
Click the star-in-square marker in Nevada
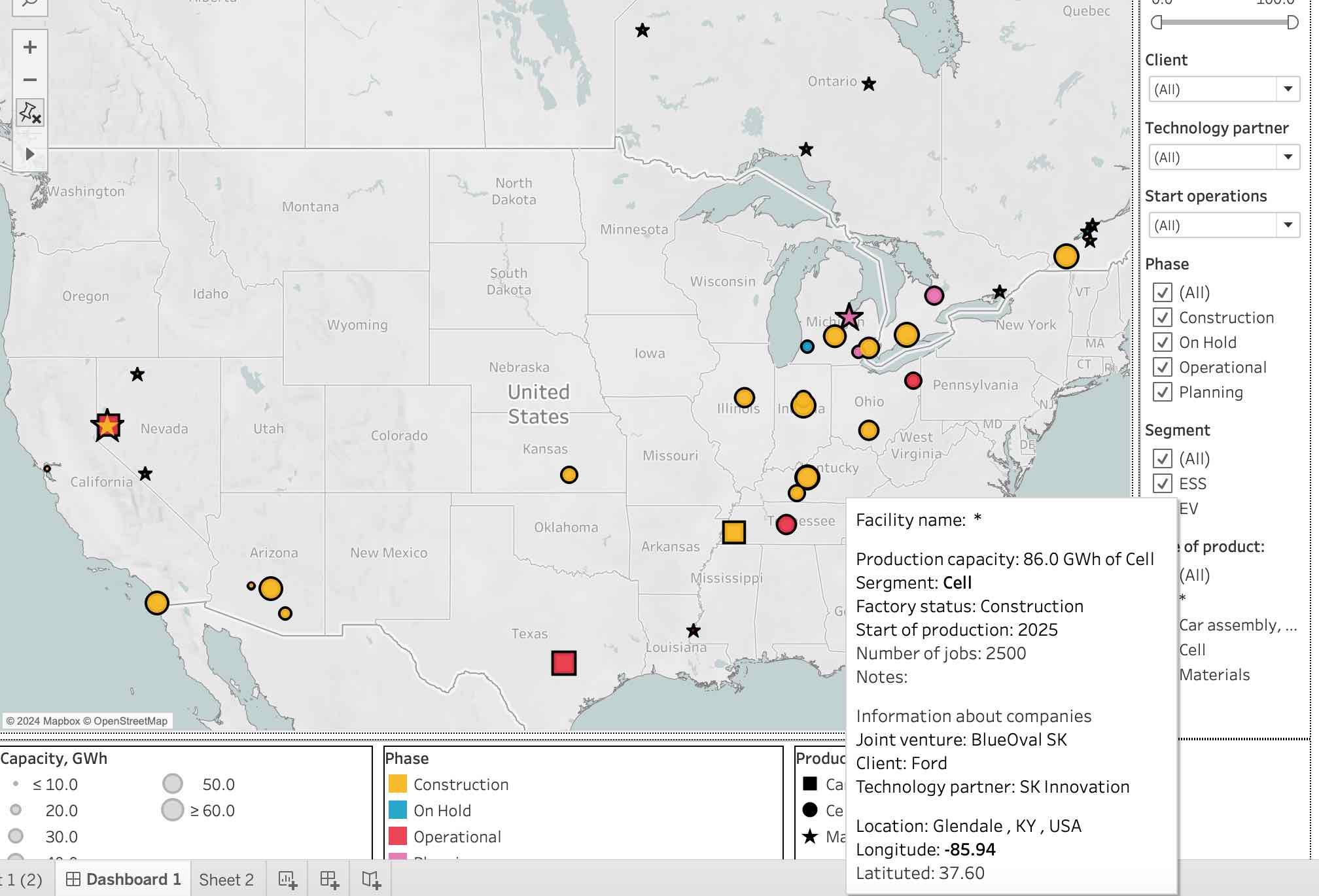pos(107,426)
